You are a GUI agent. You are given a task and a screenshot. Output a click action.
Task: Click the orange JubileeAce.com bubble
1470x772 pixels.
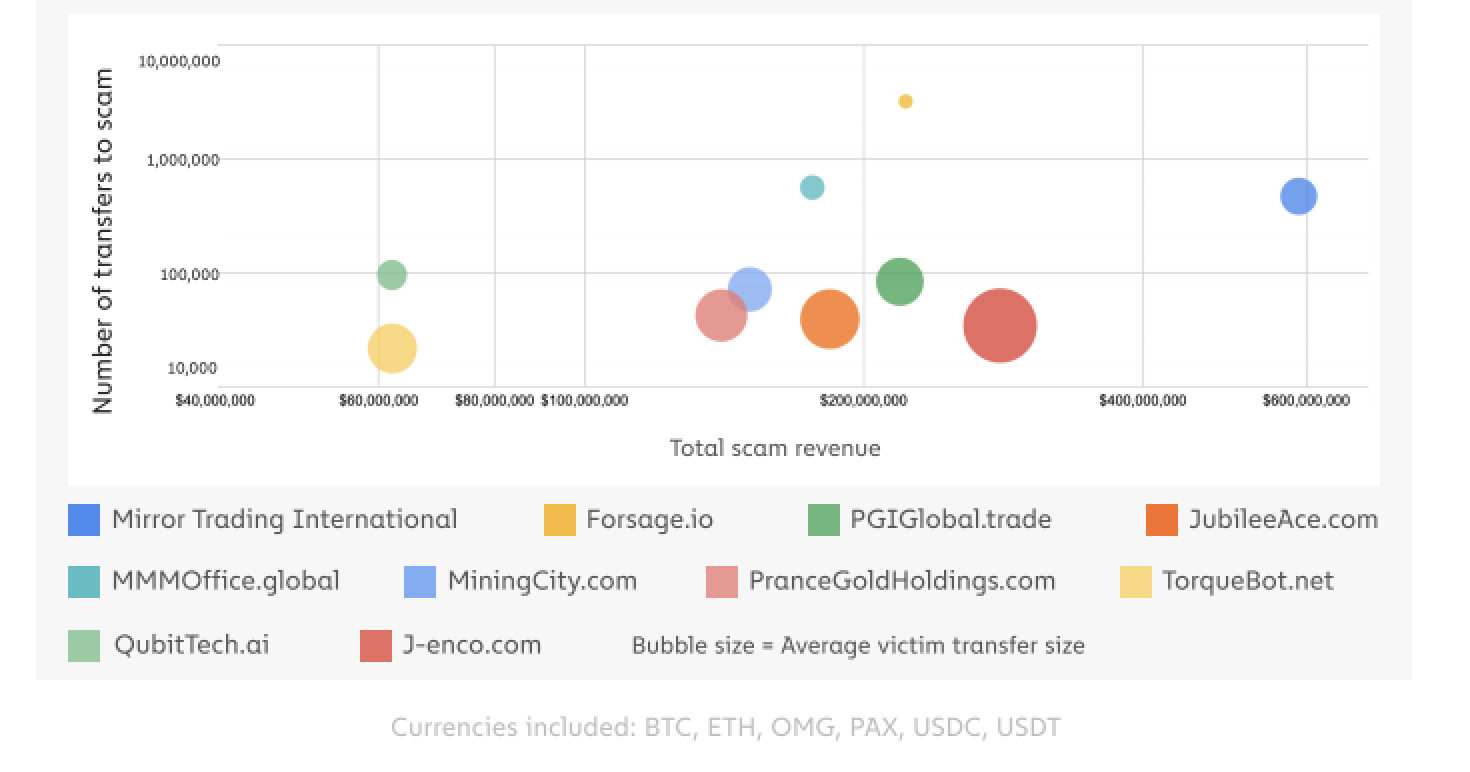point(829,319)
